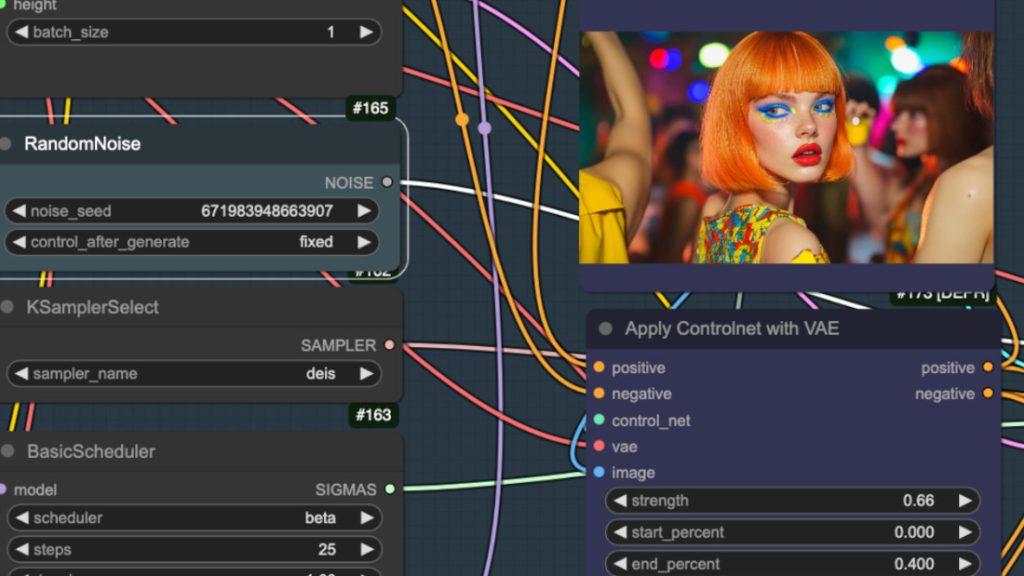Click the vae input socket

tap(598, 446)
